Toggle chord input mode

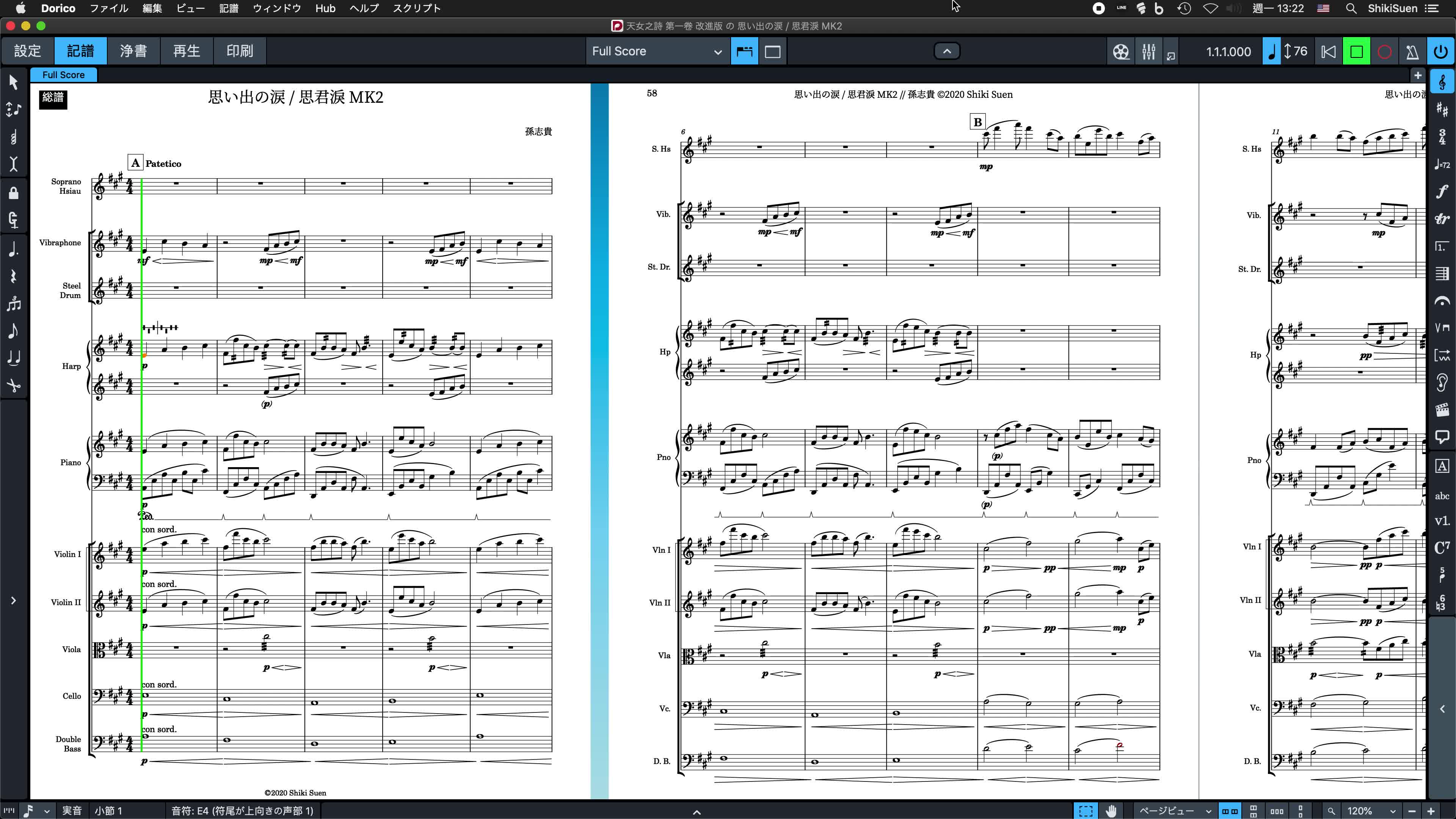click(14, 137)
